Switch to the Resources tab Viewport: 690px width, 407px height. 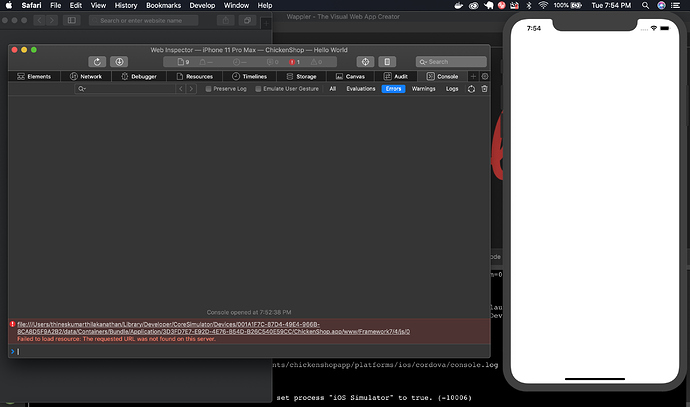coord(195,77)
